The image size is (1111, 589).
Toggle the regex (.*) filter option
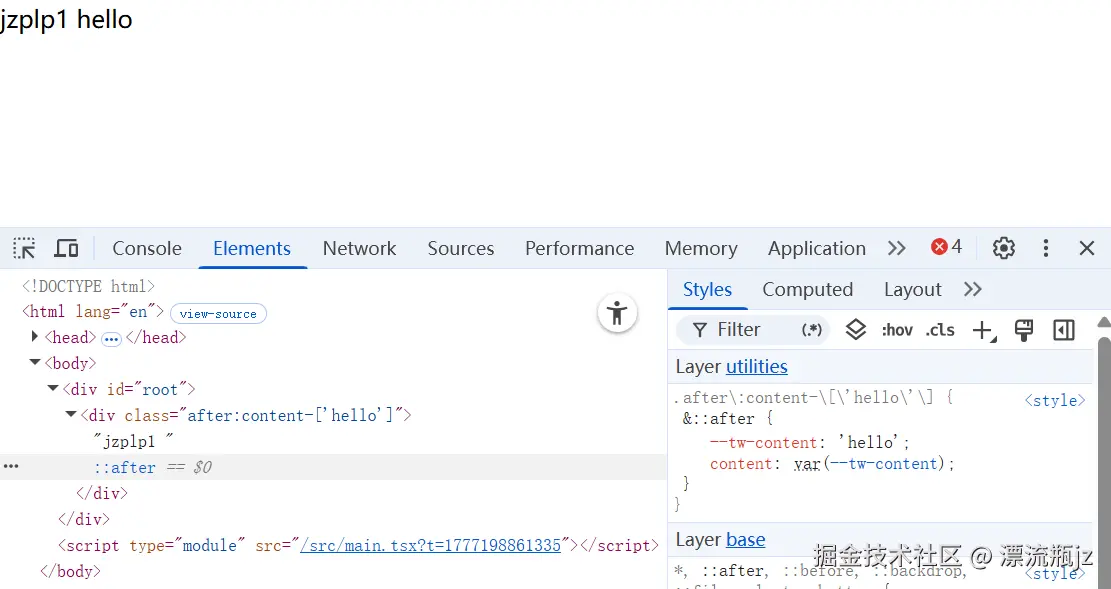811,330
